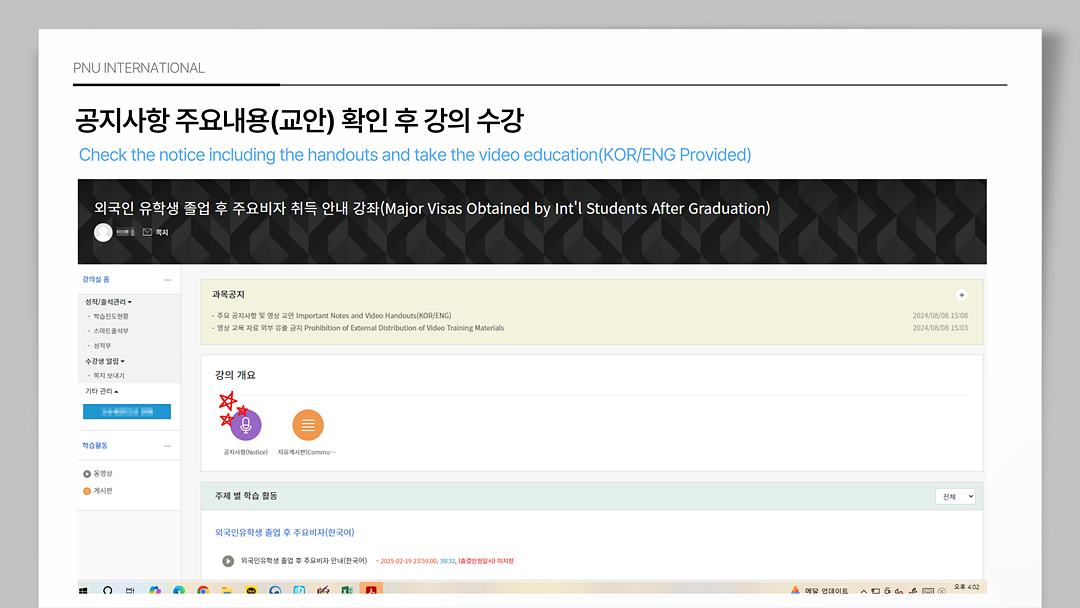Open the orange 자유게시판 community board icon
The width and height of the screenshot is (1080, 608).
point(307,425)
